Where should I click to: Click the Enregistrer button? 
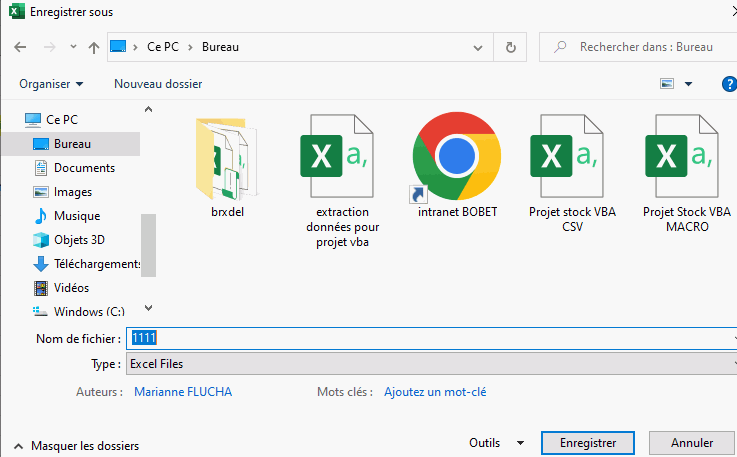(587, 442)
